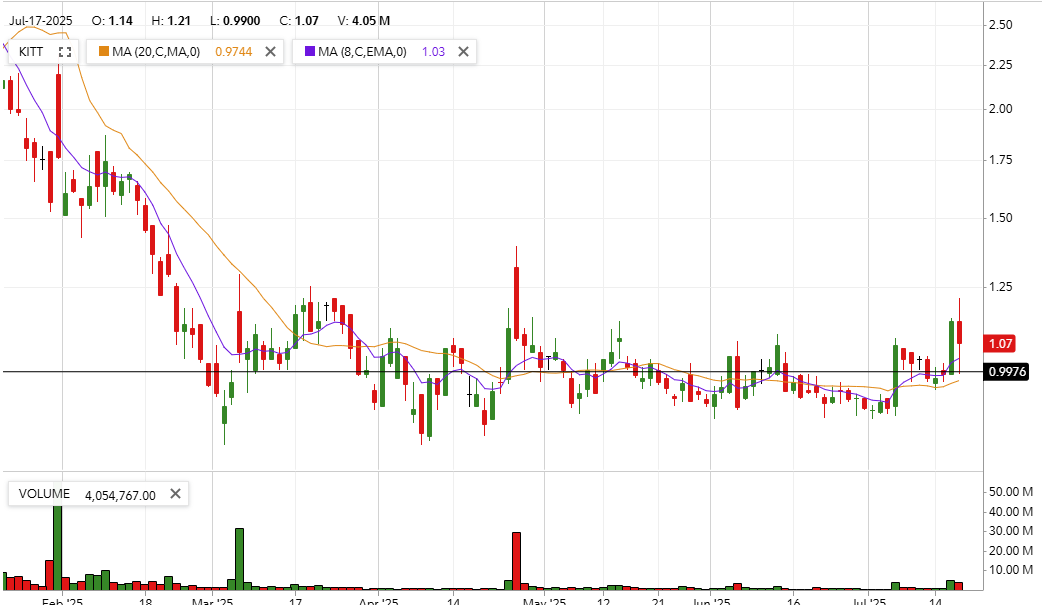Image resolution: width=1042 pixels, height=605 pixels.
Task: Click the purple EMA 8 color swatch
Action: pos(310,51)
